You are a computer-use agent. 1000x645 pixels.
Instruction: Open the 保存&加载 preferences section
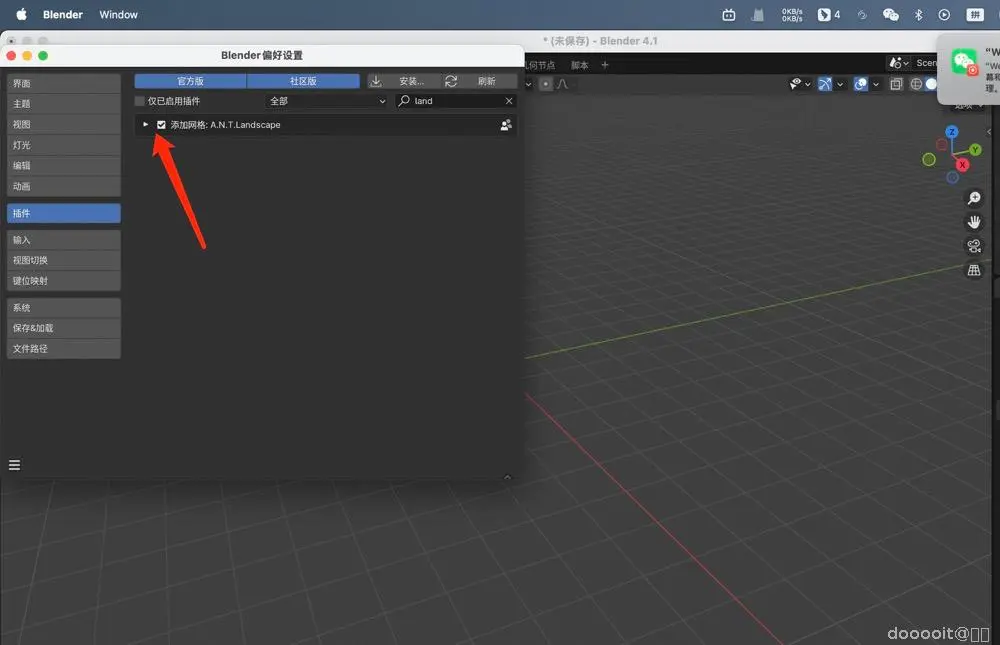(64, 328)
